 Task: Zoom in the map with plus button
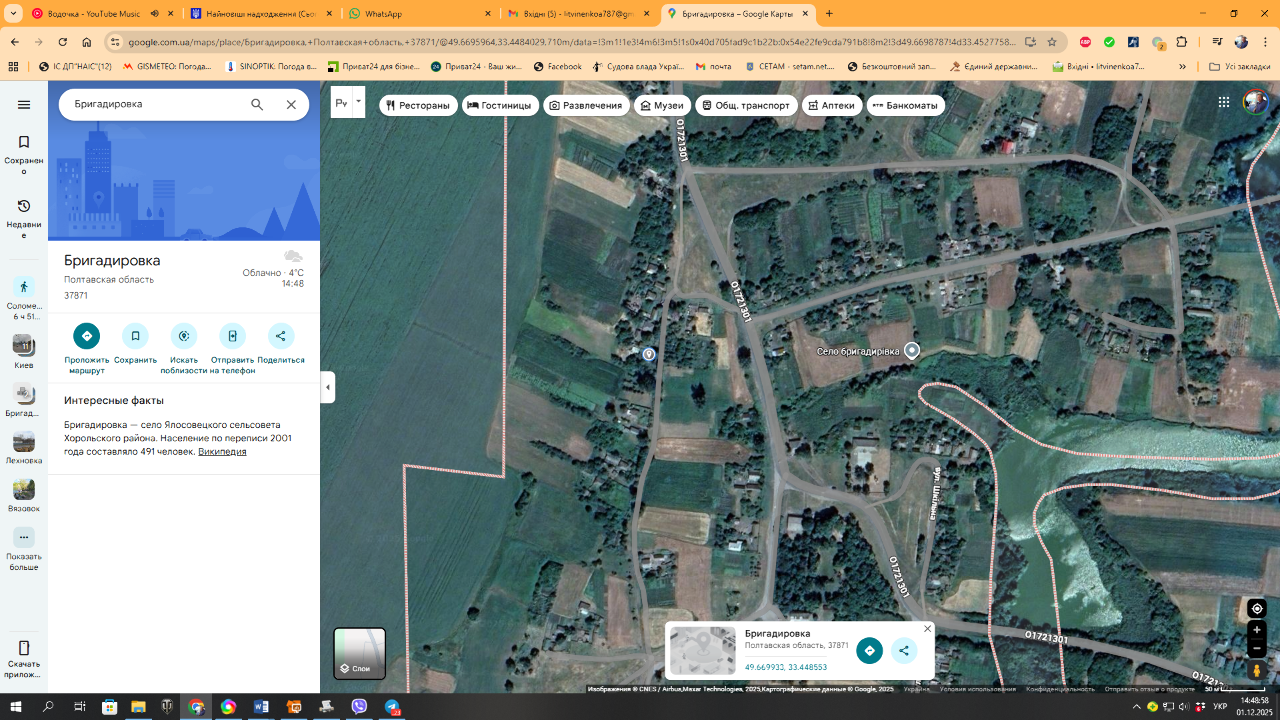(x=1257, y=630)
